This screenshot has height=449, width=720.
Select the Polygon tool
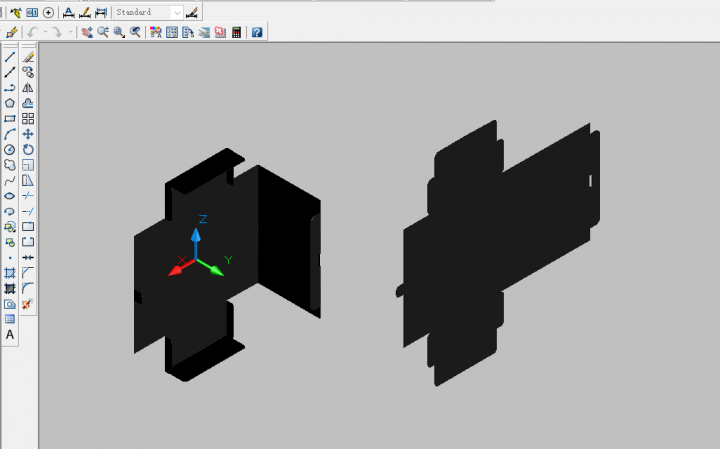pos(10,103)
